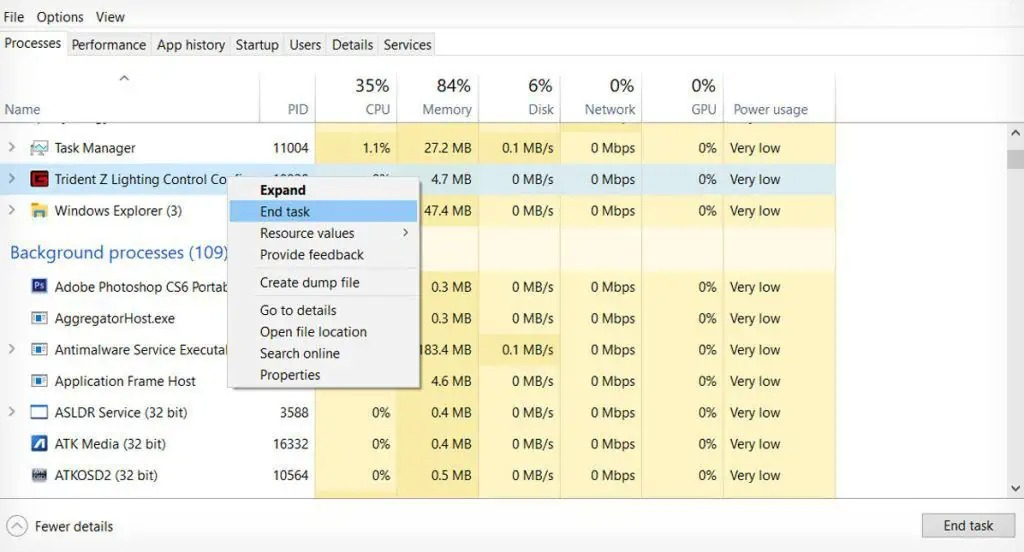The width and height of the screenshot is (1024, 552).
Task: Click the Windows Explorer folder icon
Action: (39, 211)
